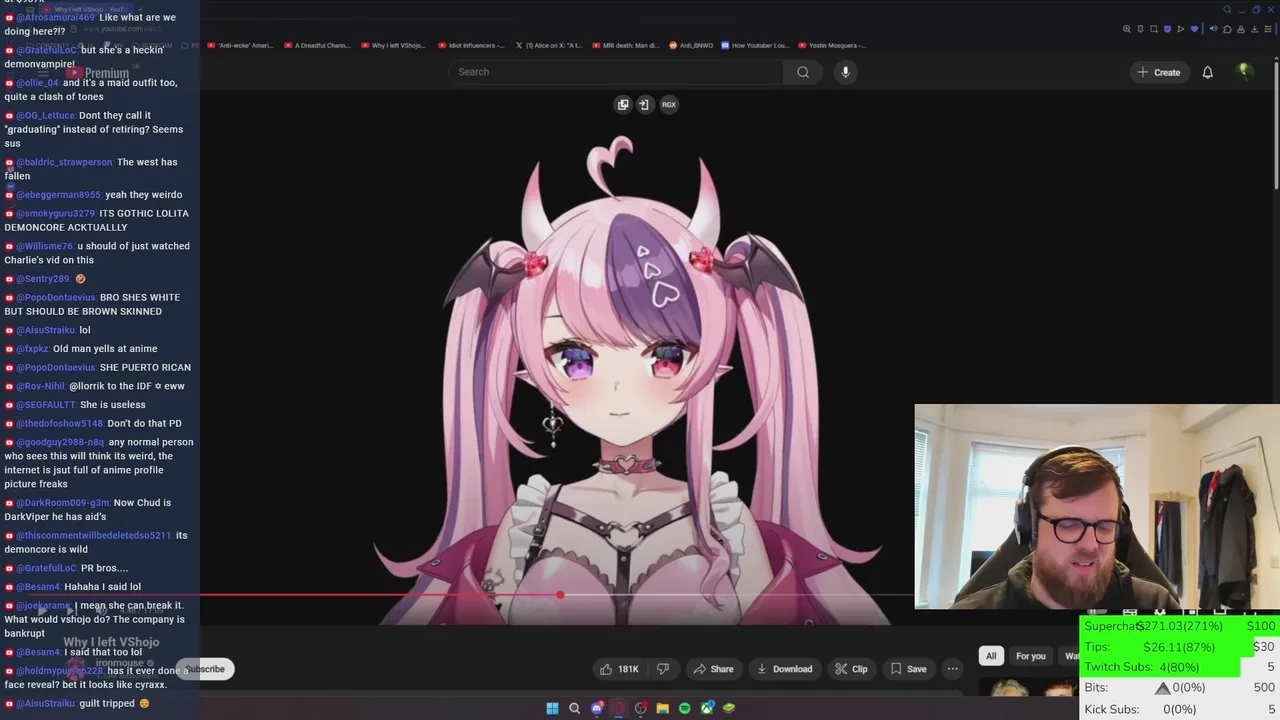The width and height of the screenshot is (1280, 720).
Task: Click the Share button under the video
Action: tap(714, 669)
